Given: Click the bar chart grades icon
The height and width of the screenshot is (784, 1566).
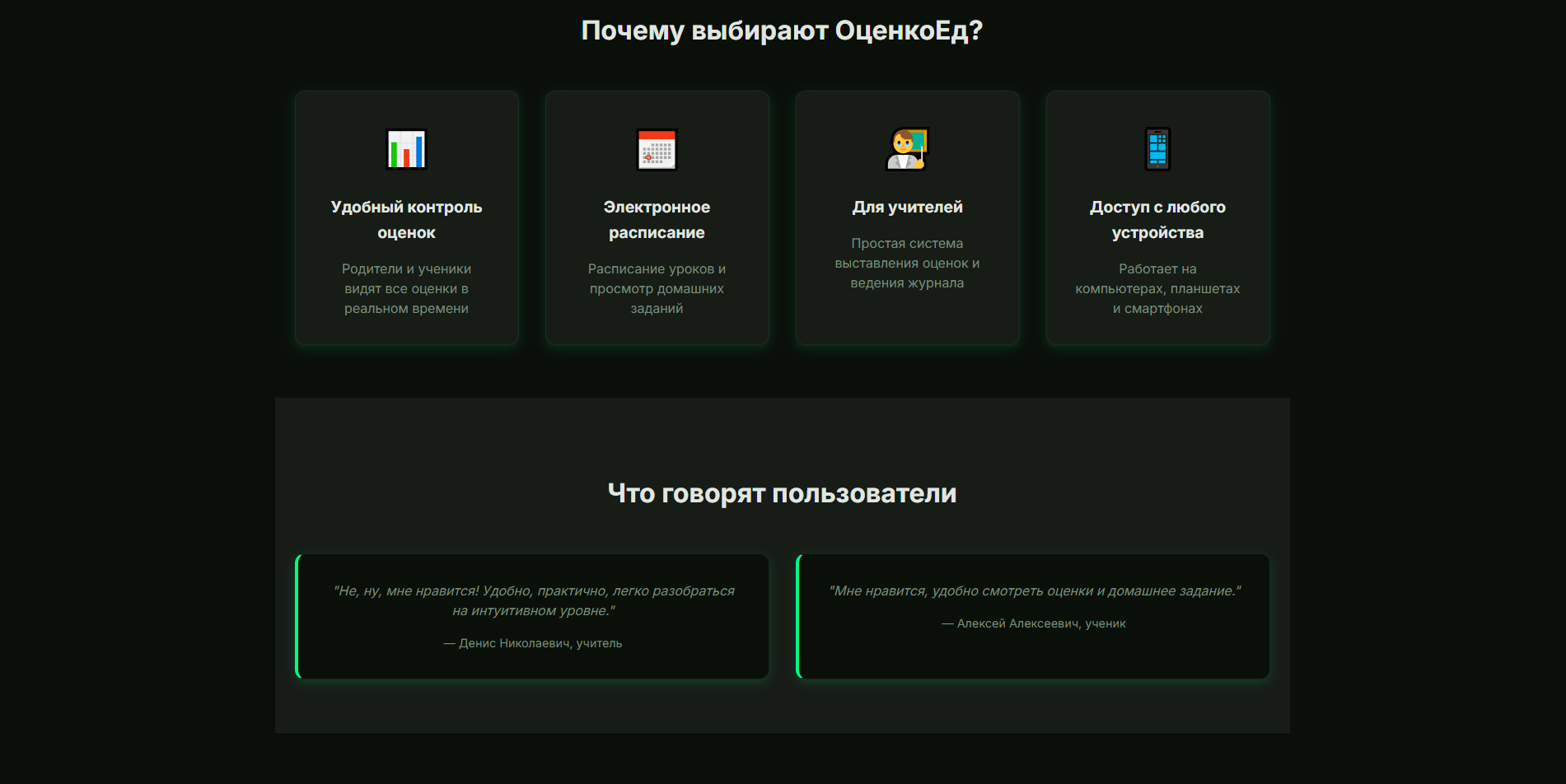Looking at the screenshot, I should click(407, 149).
